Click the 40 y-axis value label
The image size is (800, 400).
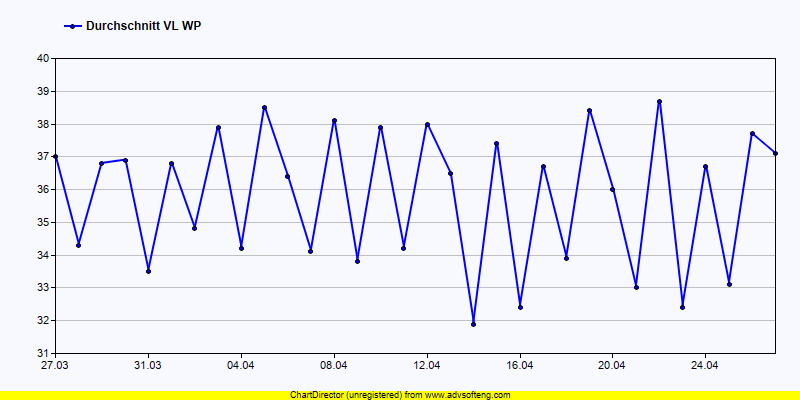pyautogui.click(x=43, y=58)
